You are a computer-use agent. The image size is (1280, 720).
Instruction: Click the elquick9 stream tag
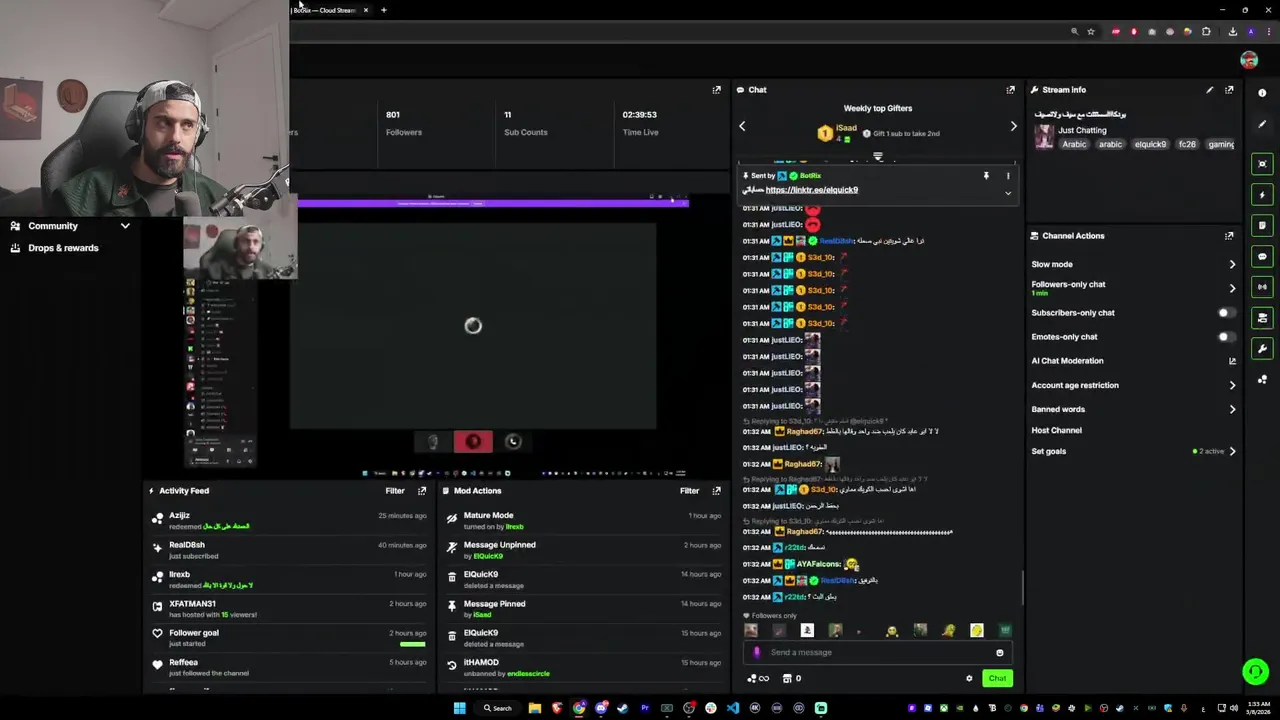click(1150, 144)
